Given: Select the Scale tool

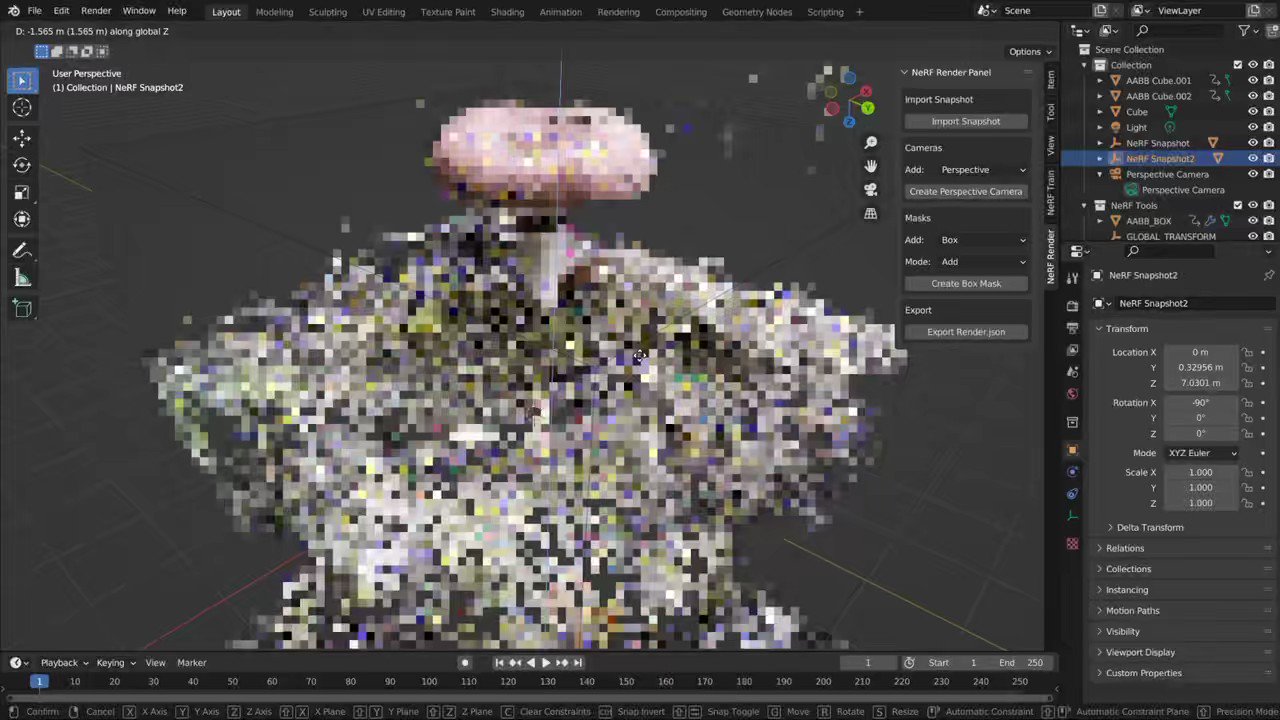Looking at the screenshot, I should tap(22, 192).
